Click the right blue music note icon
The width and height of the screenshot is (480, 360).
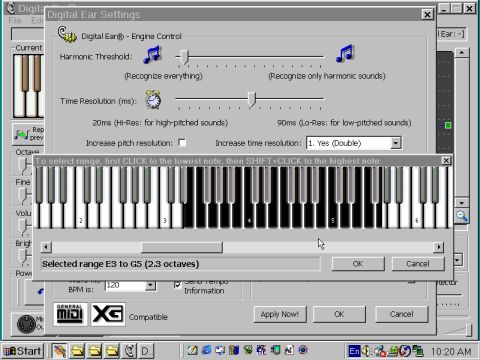click(345, 54)
